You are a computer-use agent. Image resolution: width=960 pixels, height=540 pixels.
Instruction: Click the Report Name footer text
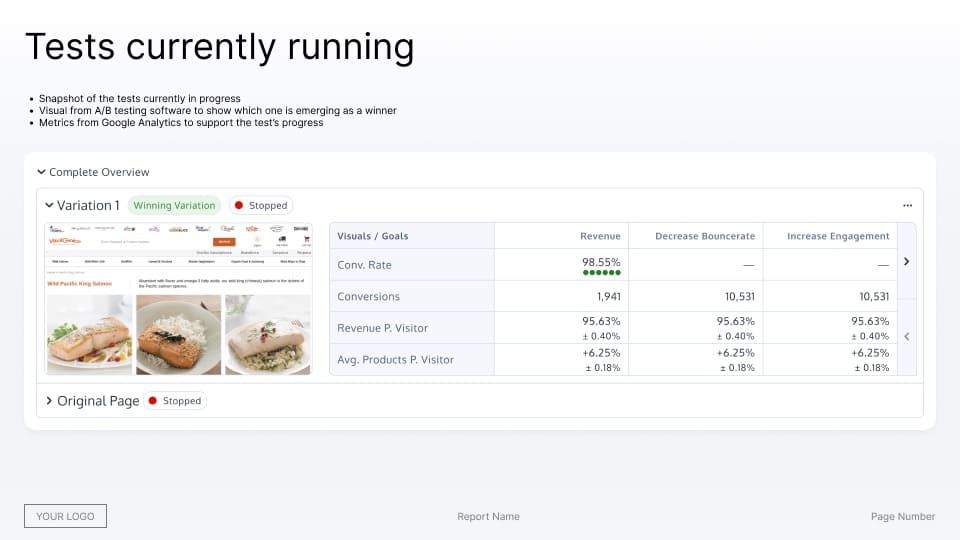click(x=488, y=517)
